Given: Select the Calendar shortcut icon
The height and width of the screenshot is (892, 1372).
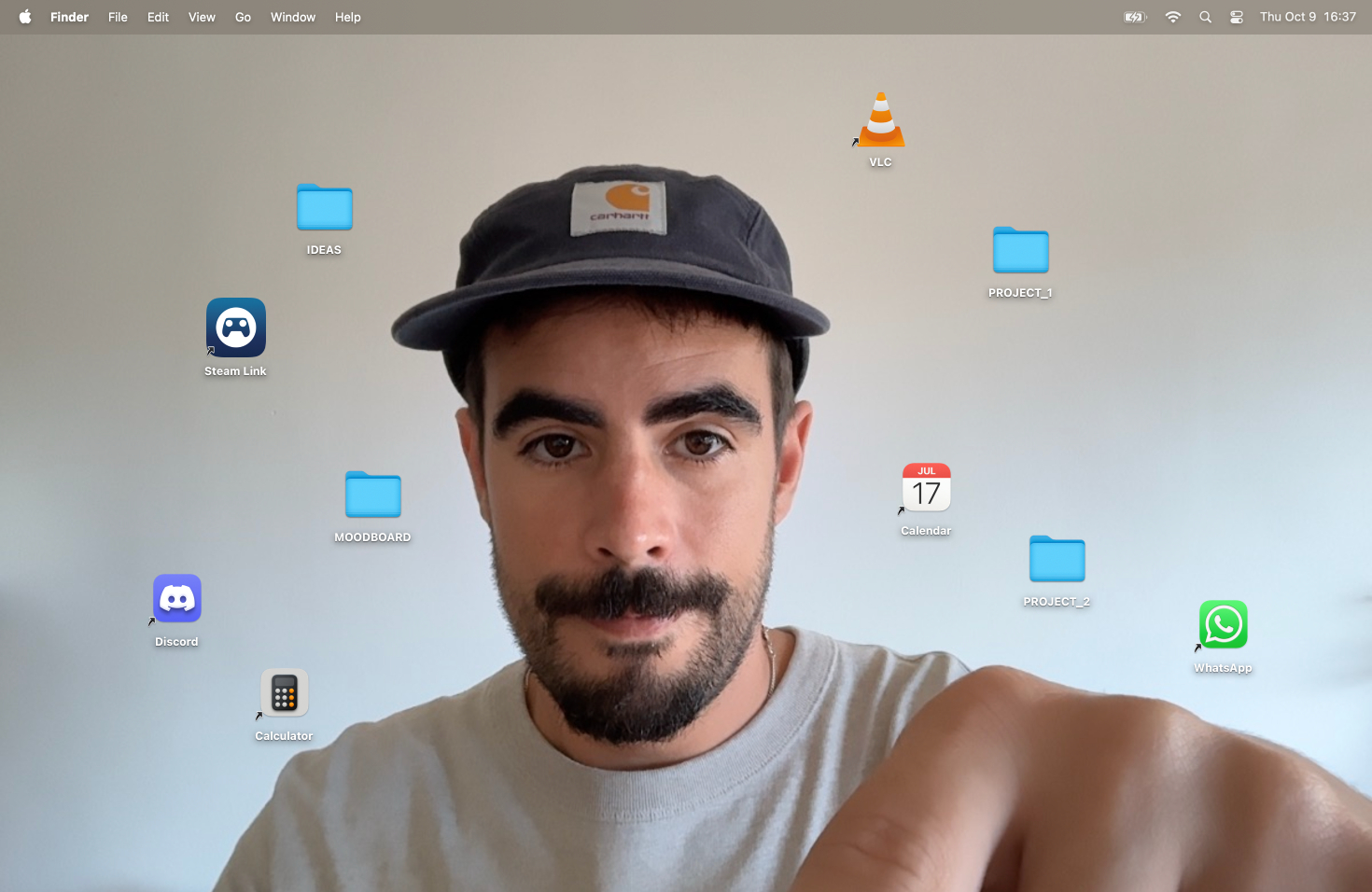Looking at the screenshot, I should click(926, 488).
